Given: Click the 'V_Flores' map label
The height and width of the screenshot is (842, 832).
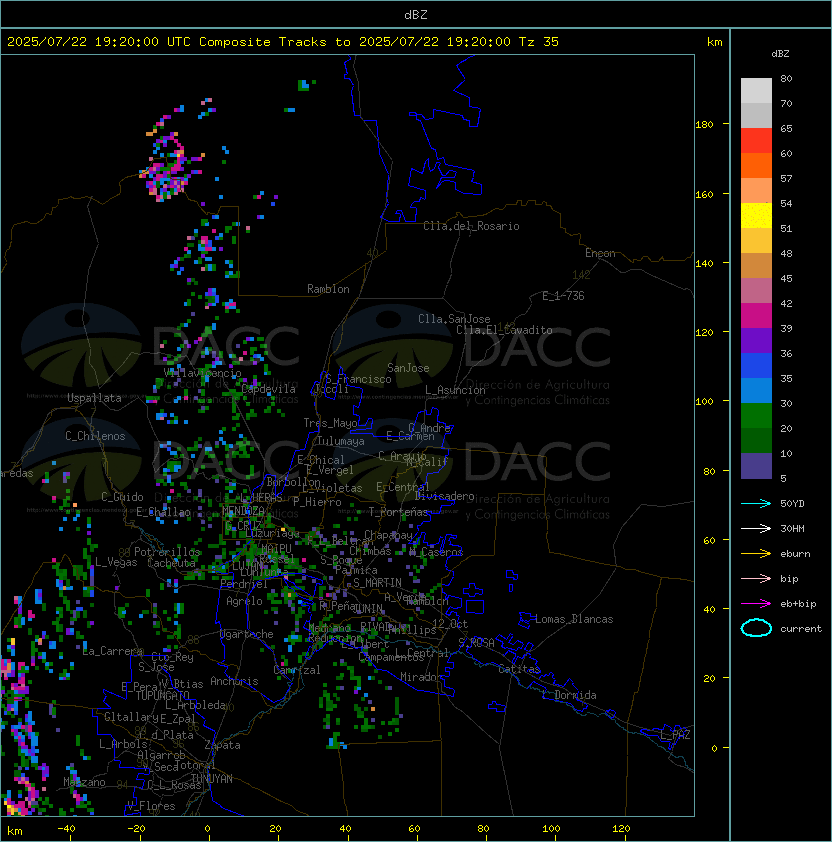Looking at the screenshot, I should coord(151,806).
